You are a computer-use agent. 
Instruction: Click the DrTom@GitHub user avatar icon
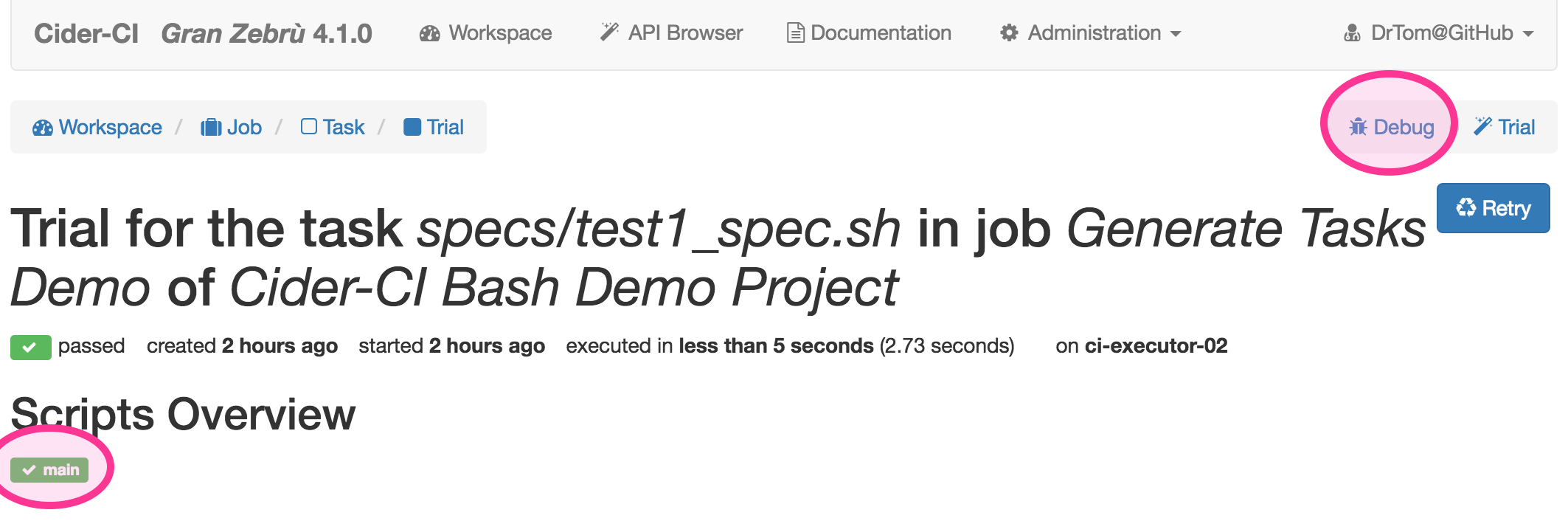tap(1352, 33)
